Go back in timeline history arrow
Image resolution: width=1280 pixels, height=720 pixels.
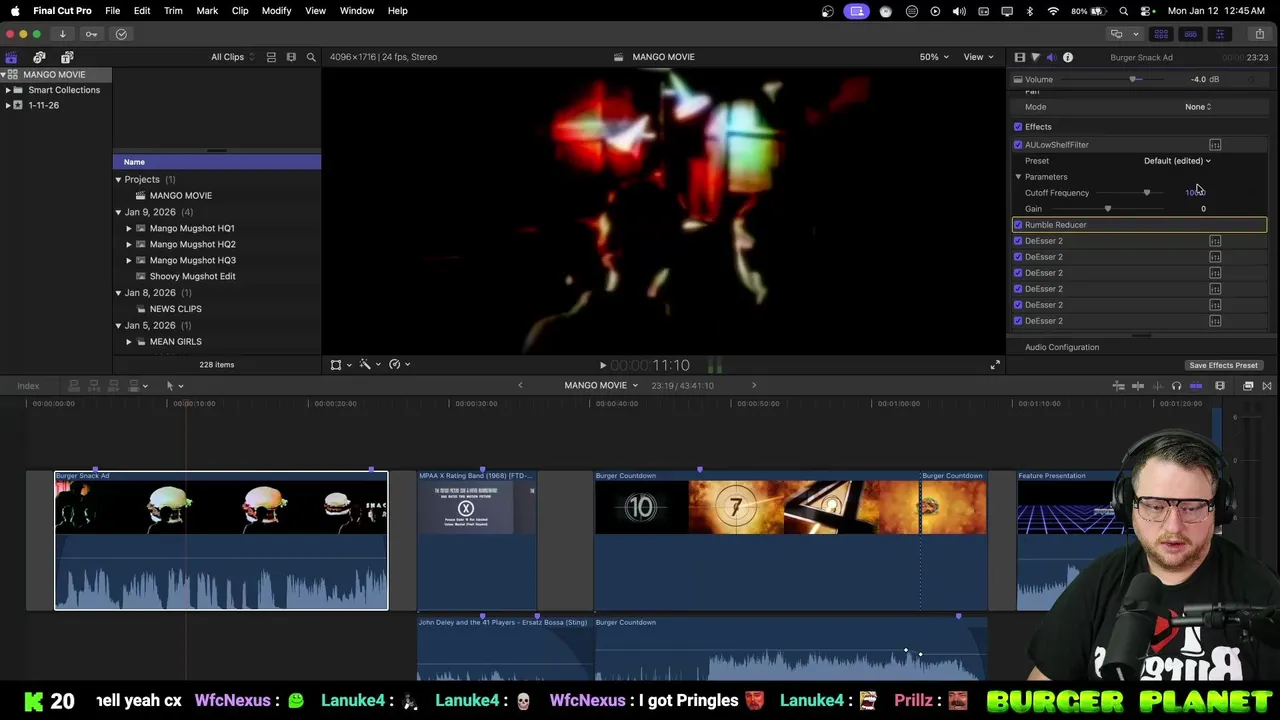(520, 386)
